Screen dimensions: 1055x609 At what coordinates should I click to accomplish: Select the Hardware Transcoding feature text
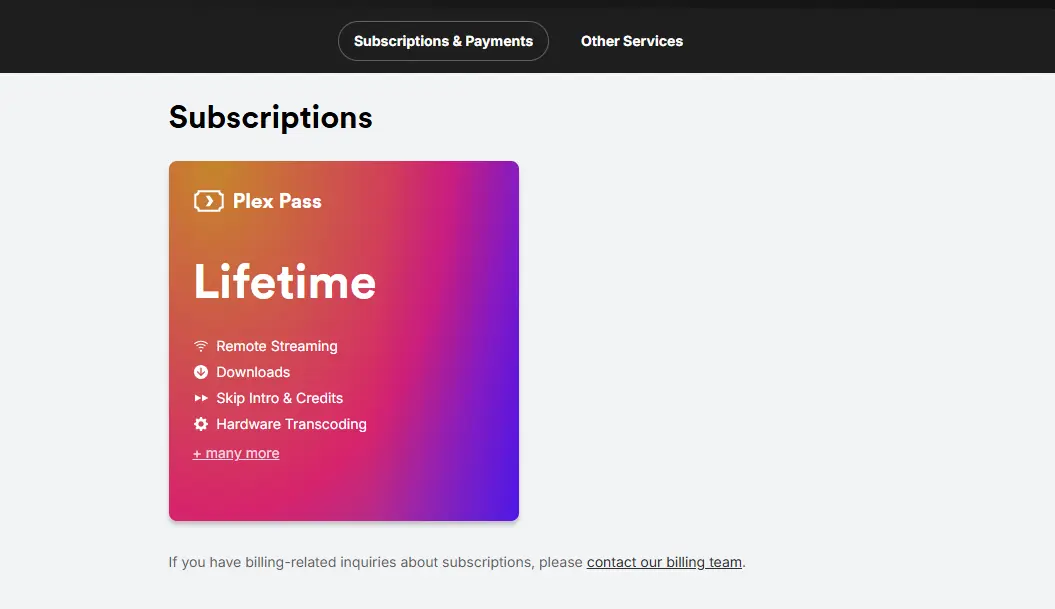291,424
